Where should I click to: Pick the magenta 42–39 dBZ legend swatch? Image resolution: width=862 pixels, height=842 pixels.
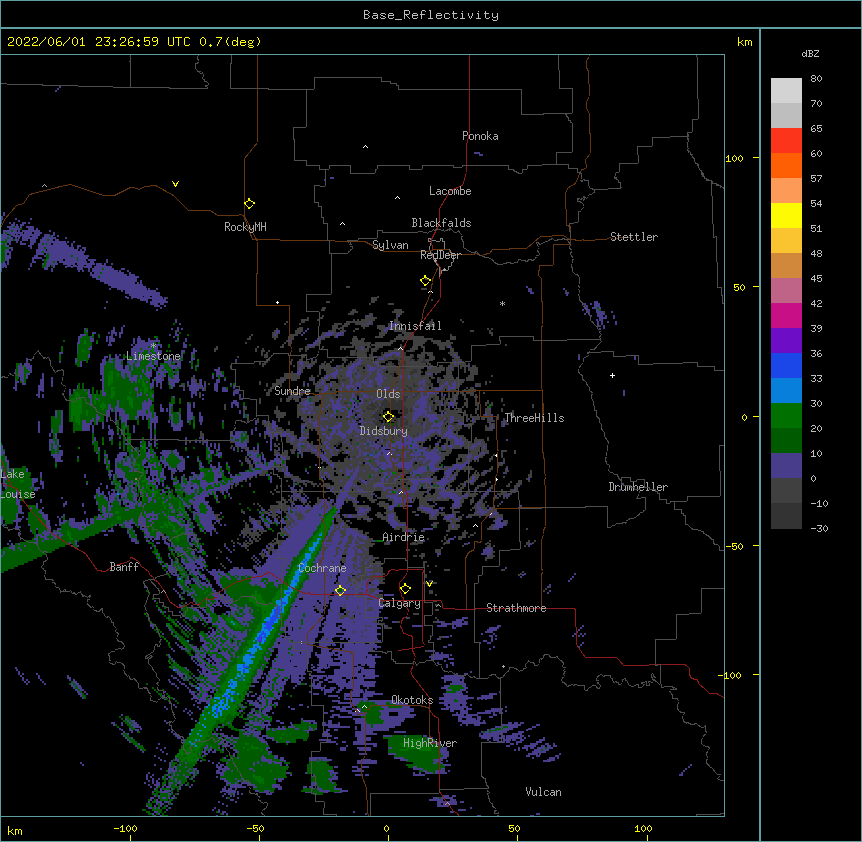786,315
